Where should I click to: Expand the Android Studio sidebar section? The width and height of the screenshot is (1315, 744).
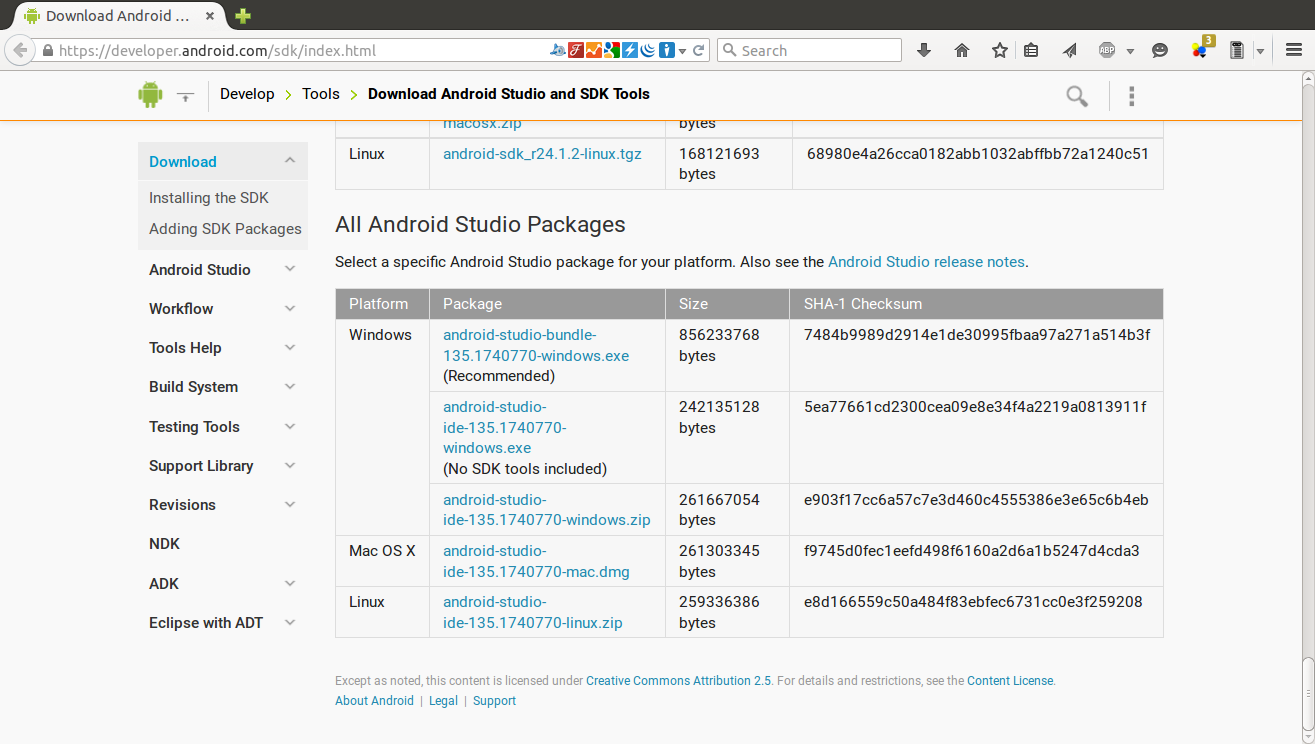point(290,269)
